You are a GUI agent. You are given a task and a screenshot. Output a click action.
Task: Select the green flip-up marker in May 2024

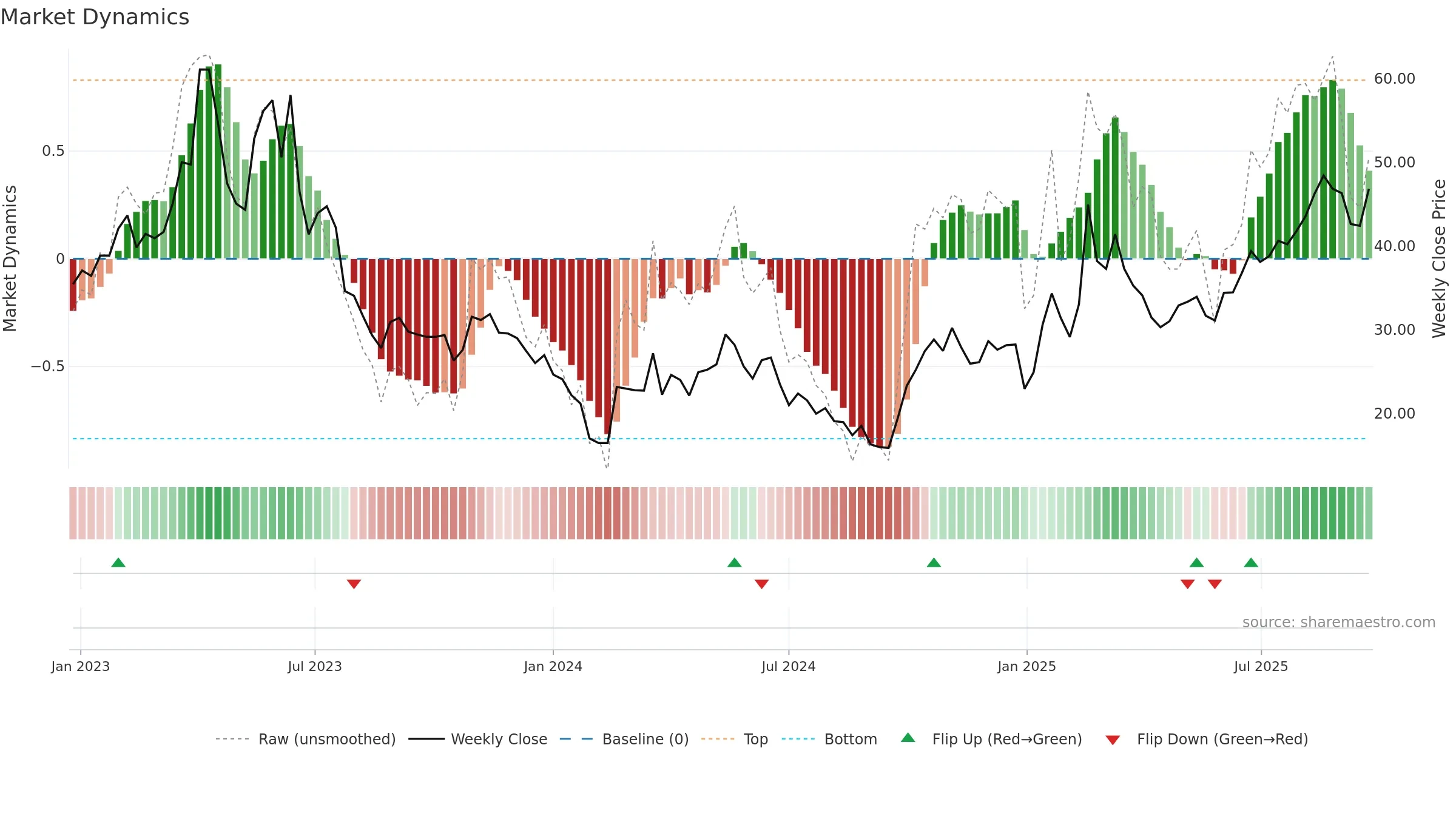tap(735, 562)
